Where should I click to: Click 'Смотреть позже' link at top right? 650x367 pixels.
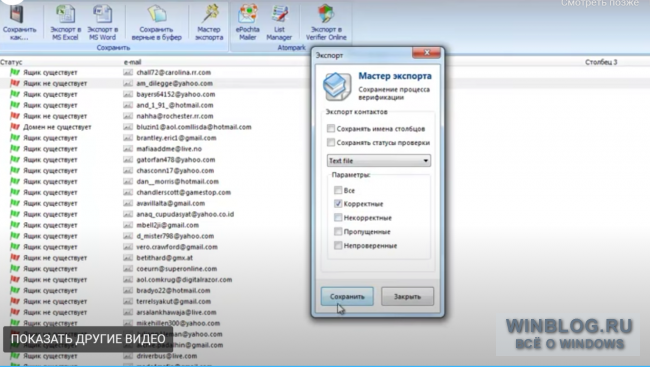(600, 3)
